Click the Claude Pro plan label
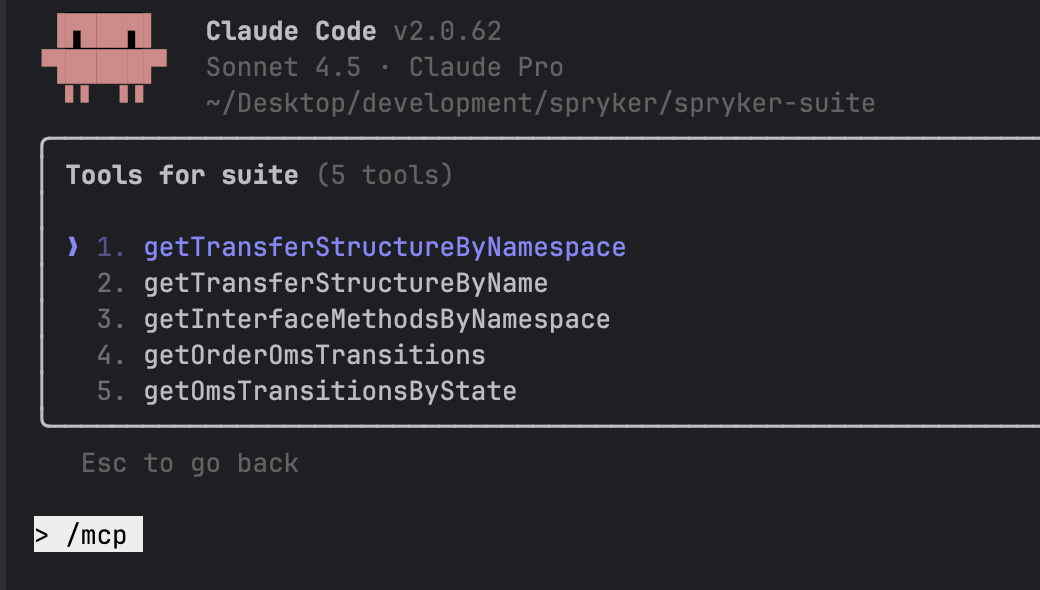Viewport: 1040px width, 590px height. tap(485, 67)
